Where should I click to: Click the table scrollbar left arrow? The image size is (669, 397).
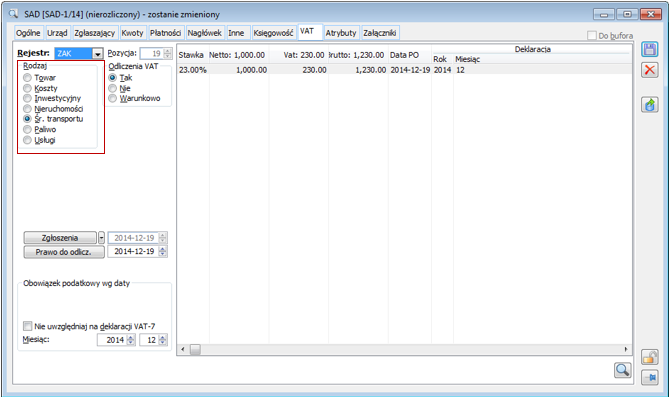(x=183, y=349)
